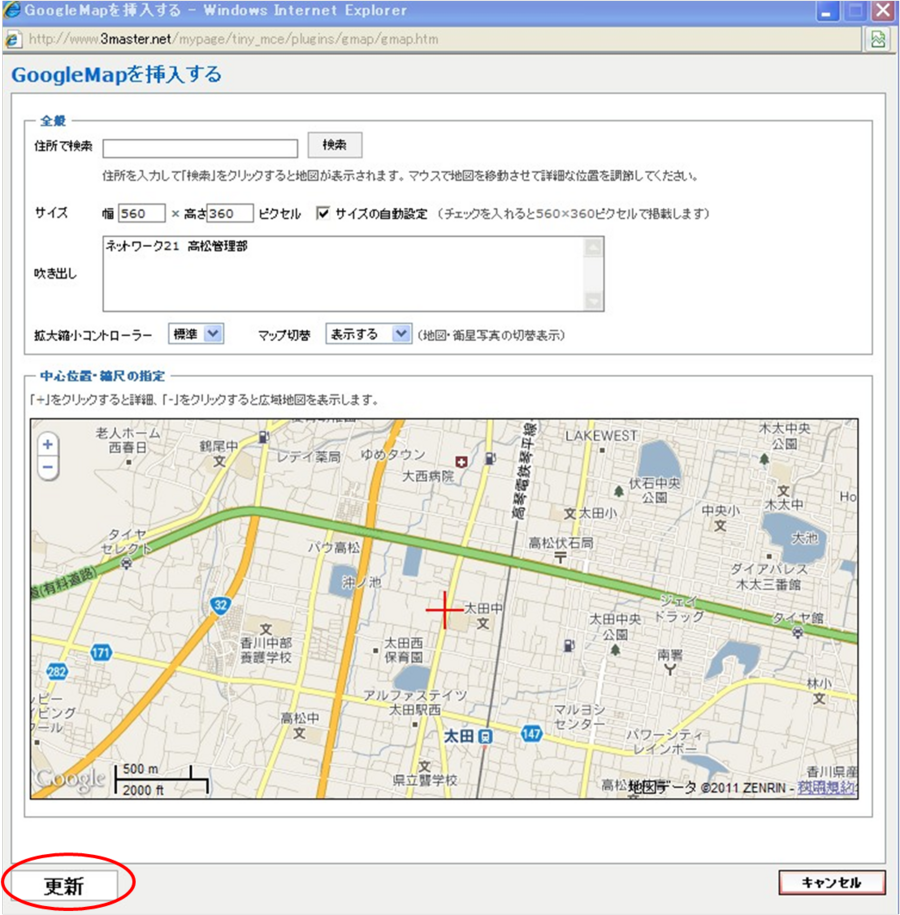Click the 更新 update button
Image resolution: width=900 pixels, height=915 pixels.
pos(64,886)
